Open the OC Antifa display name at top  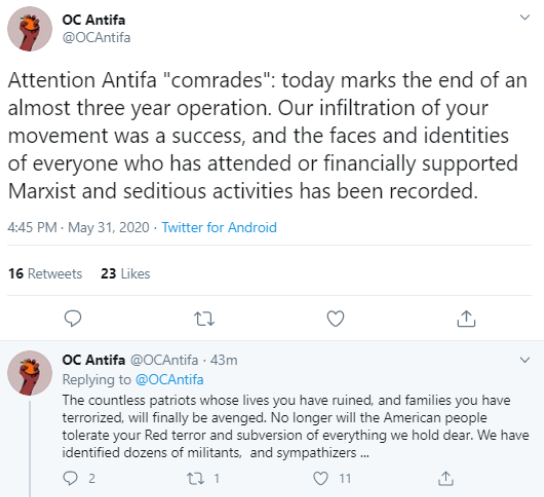(x=94, y=20)
